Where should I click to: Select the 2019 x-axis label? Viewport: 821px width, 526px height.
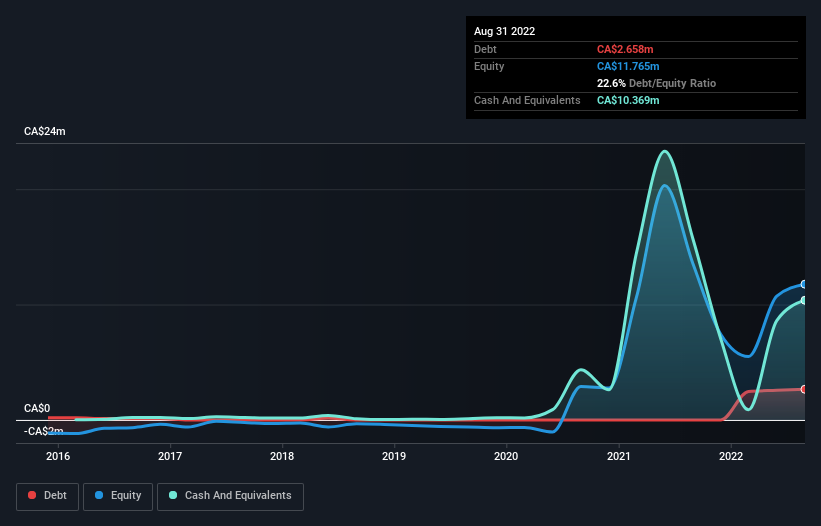pos(394,456)
